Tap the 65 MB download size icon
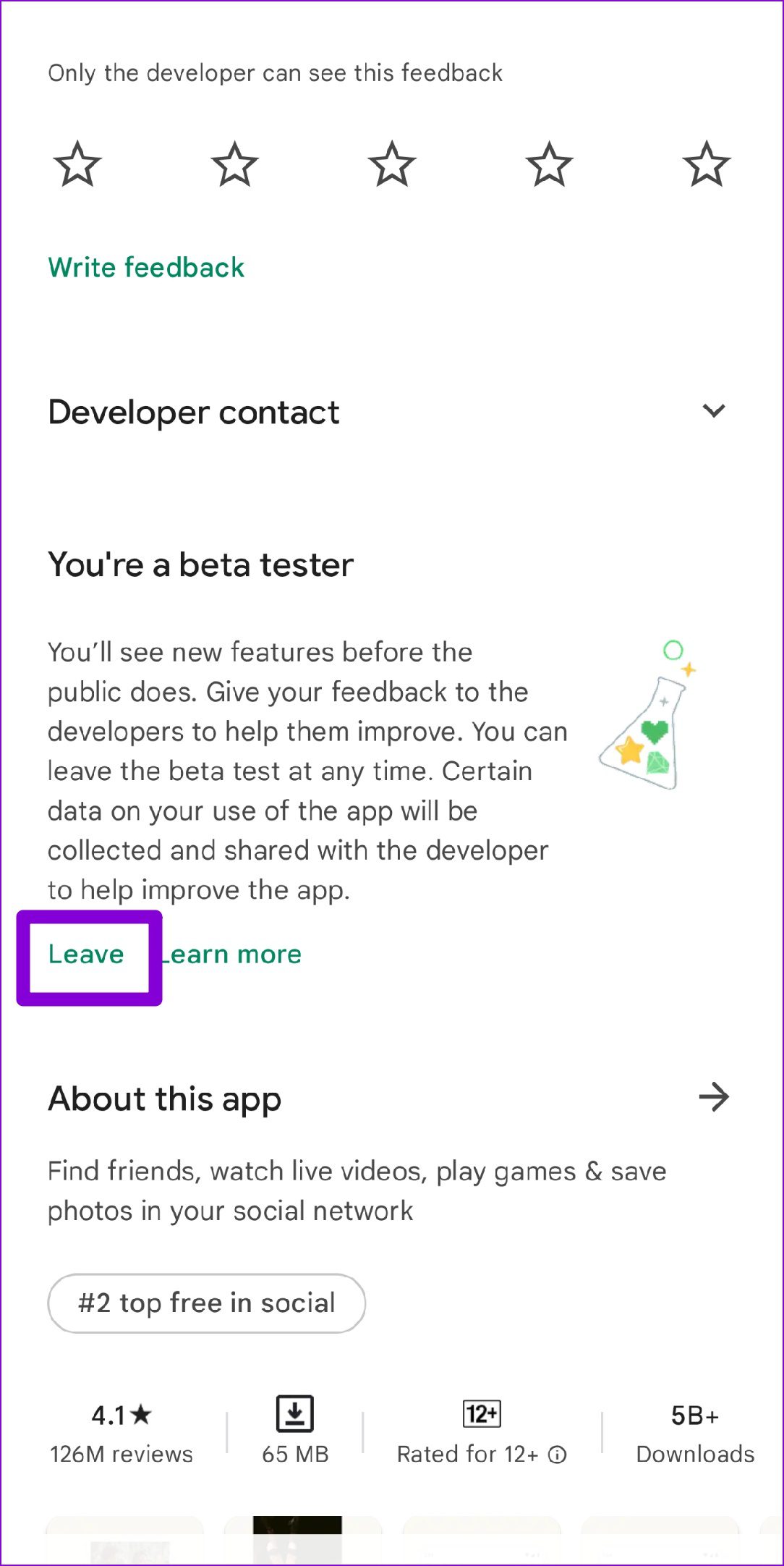Image resolution: width=784 pixels, height=1566 pixels. click(295, 1413)
